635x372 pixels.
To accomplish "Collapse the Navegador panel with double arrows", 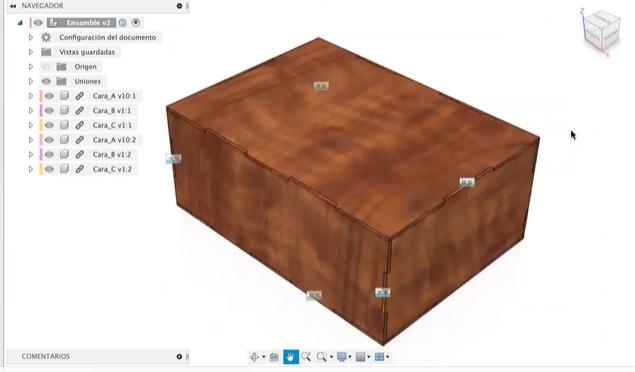I will (x=13, y=6).
